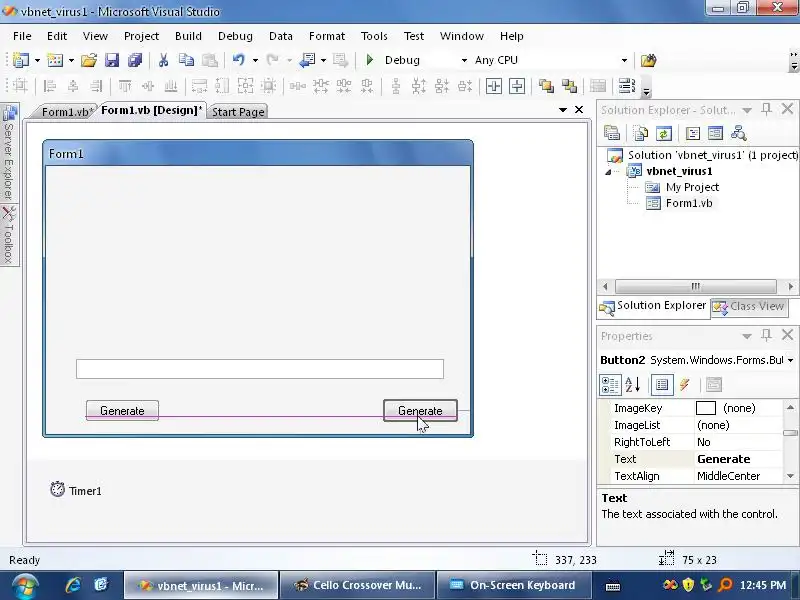Screen dimensions: 800x600
Task: Open the Build menu
Action: tap(188, 36)
